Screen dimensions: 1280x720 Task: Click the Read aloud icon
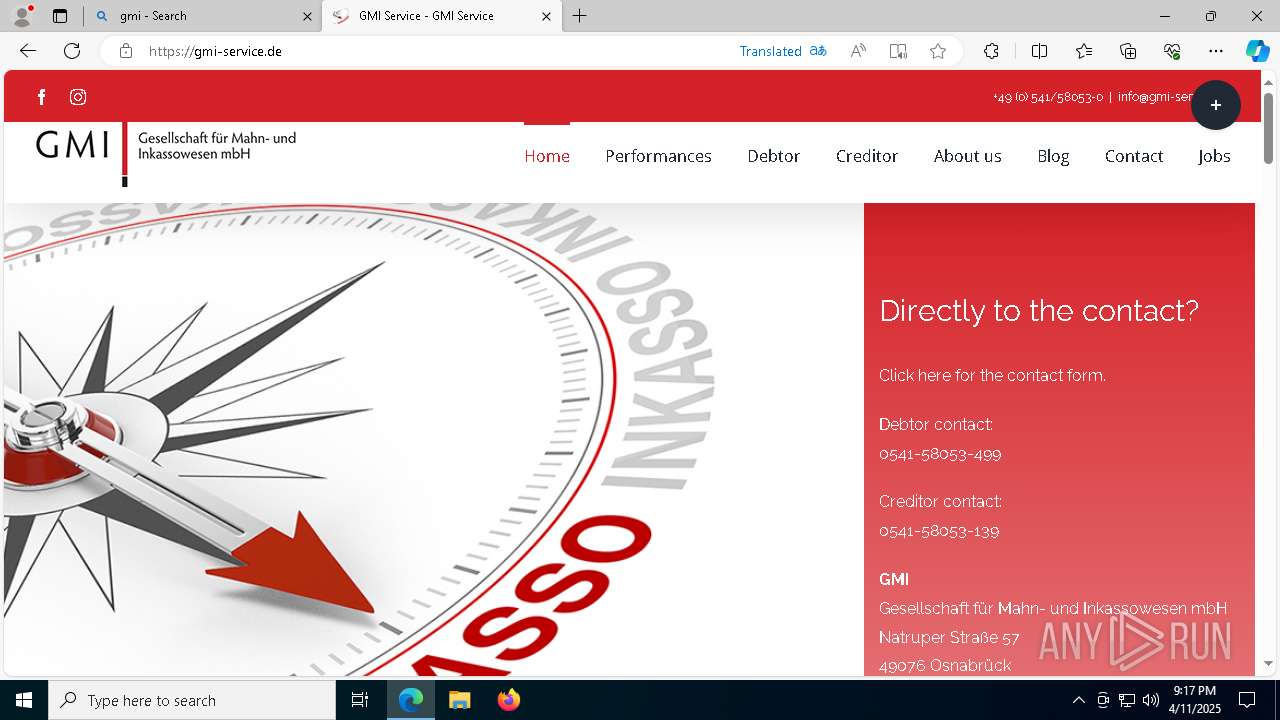[858, 51]
